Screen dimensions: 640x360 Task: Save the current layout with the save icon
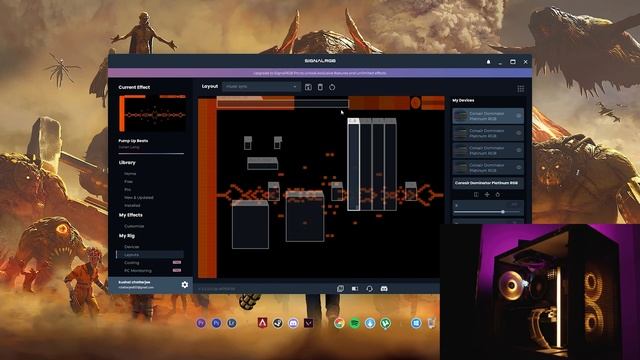pos(308,87)
